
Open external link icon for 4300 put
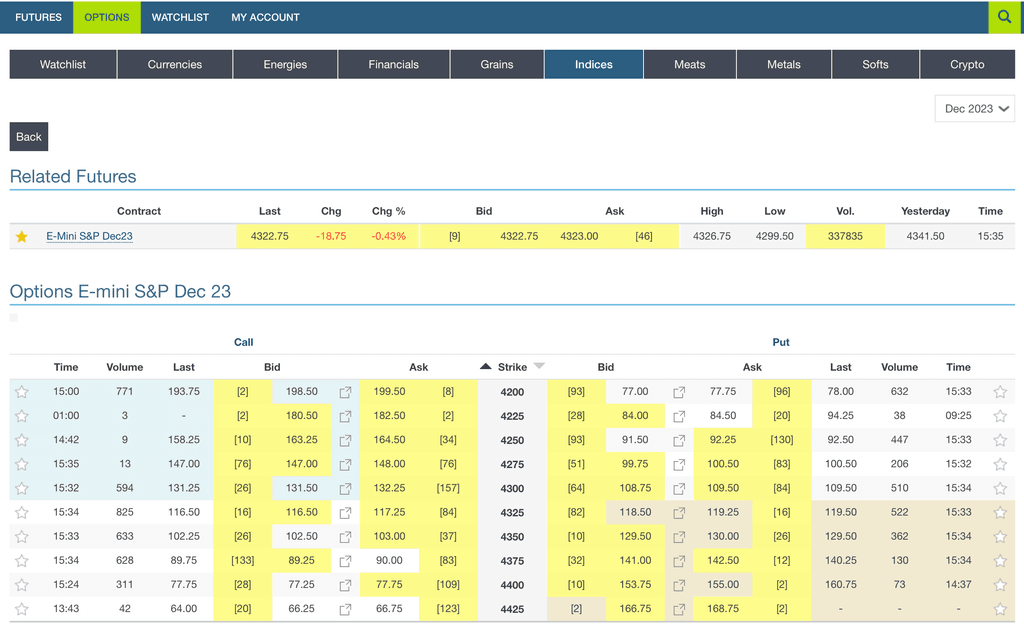(x=679, y=488)
